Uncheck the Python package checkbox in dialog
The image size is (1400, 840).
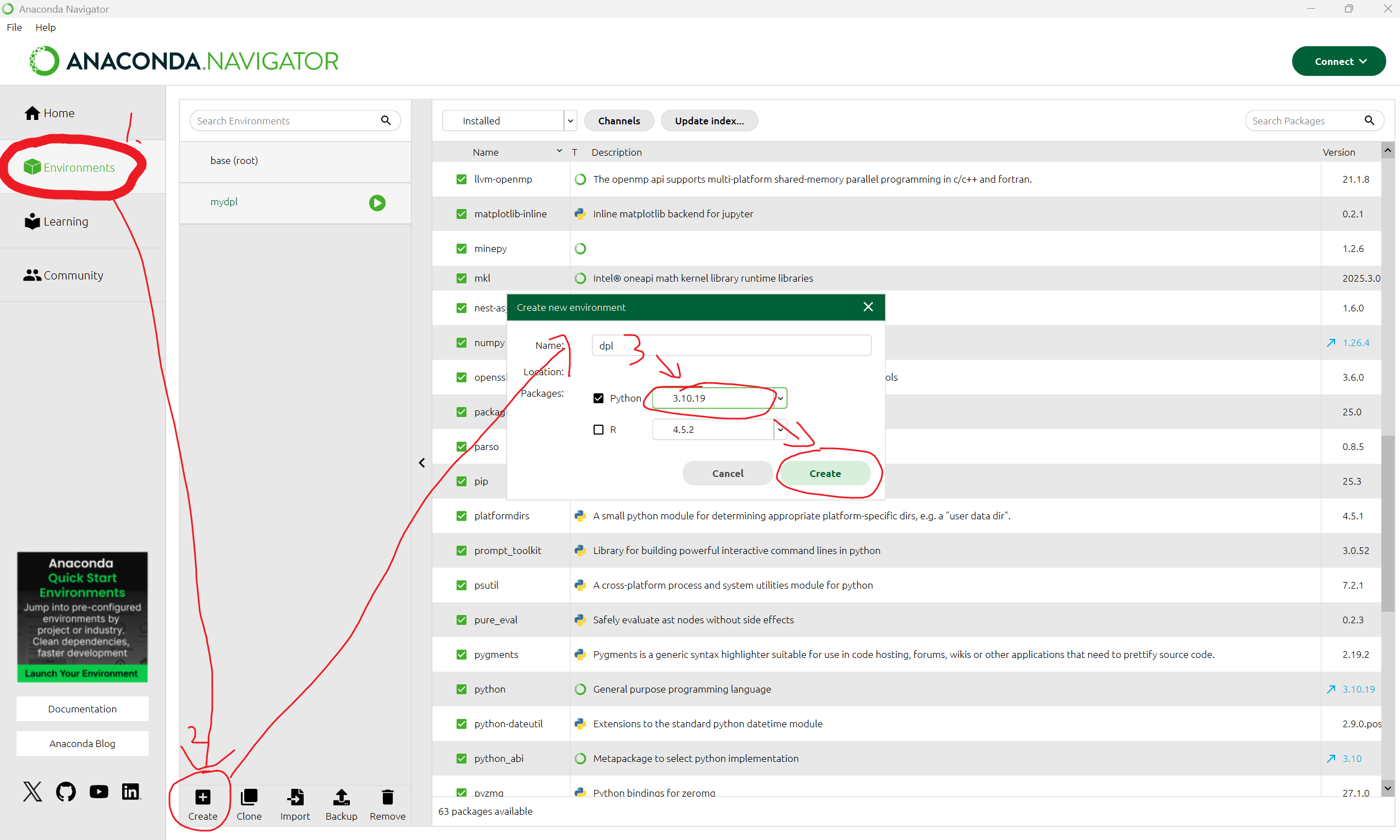(x=598, y=398)
